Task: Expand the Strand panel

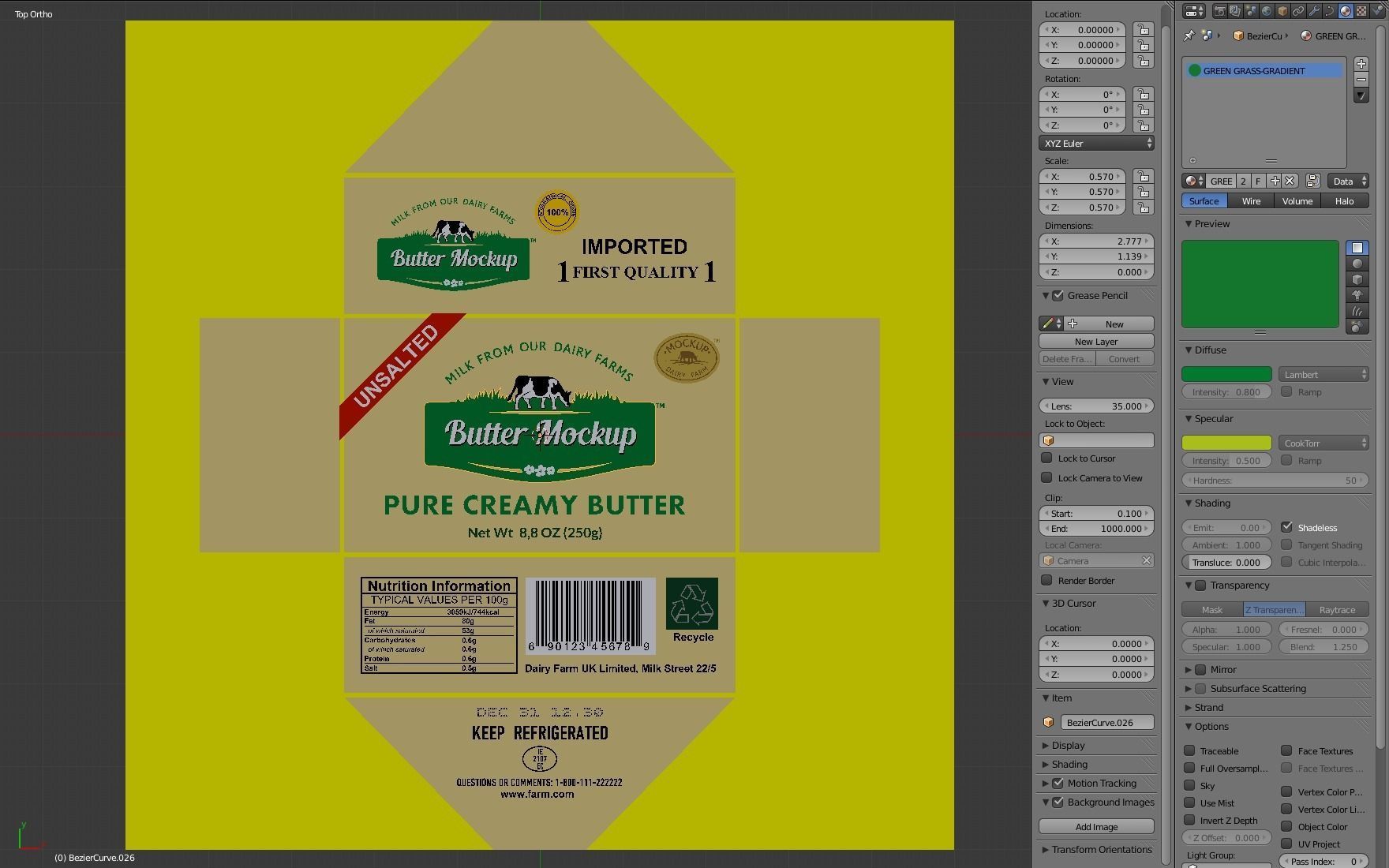Action: pos(1189,707)
